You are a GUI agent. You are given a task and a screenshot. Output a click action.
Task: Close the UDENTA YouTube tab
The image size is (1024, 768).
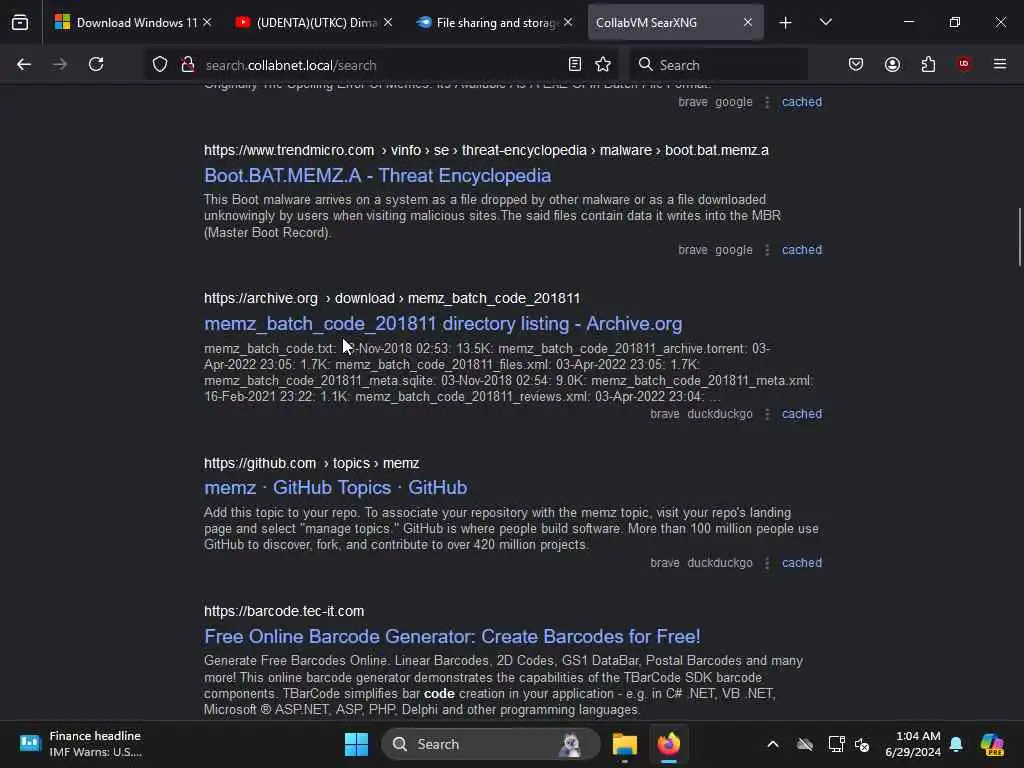[388, 22]
